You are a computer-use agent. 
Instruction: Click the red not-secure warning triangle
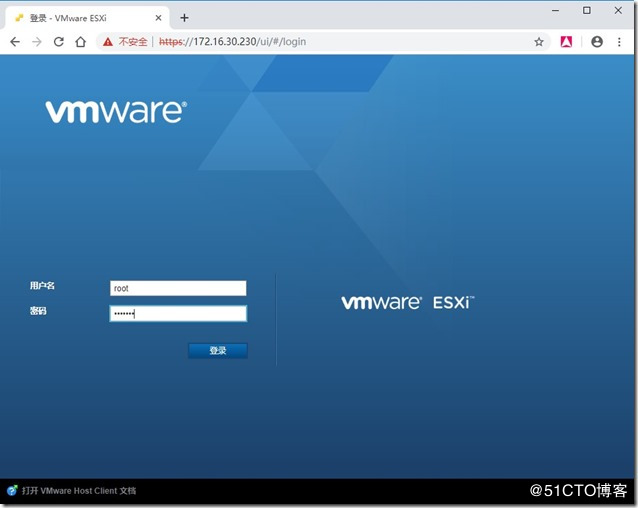coord(107,41)
